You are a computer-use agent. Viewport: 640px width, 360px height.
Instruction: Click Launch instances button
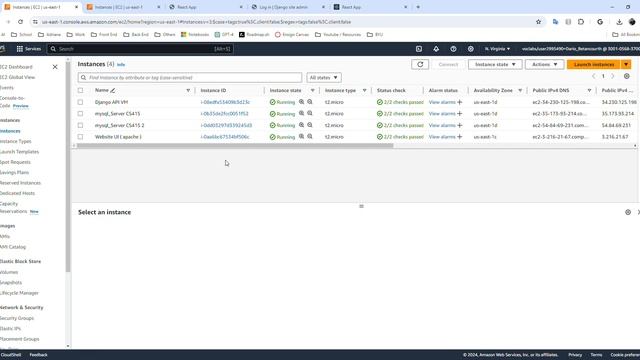(594, 64)
